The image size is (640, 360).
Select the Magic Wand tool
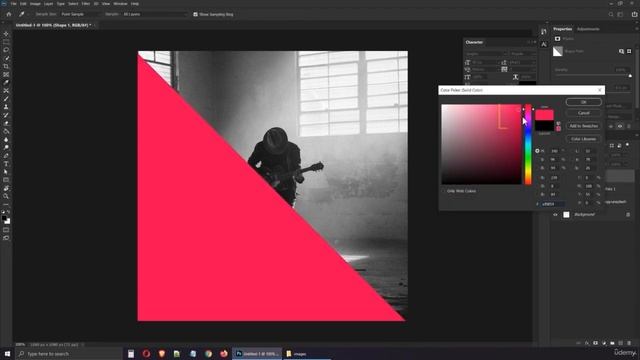(x=6, y=58)
